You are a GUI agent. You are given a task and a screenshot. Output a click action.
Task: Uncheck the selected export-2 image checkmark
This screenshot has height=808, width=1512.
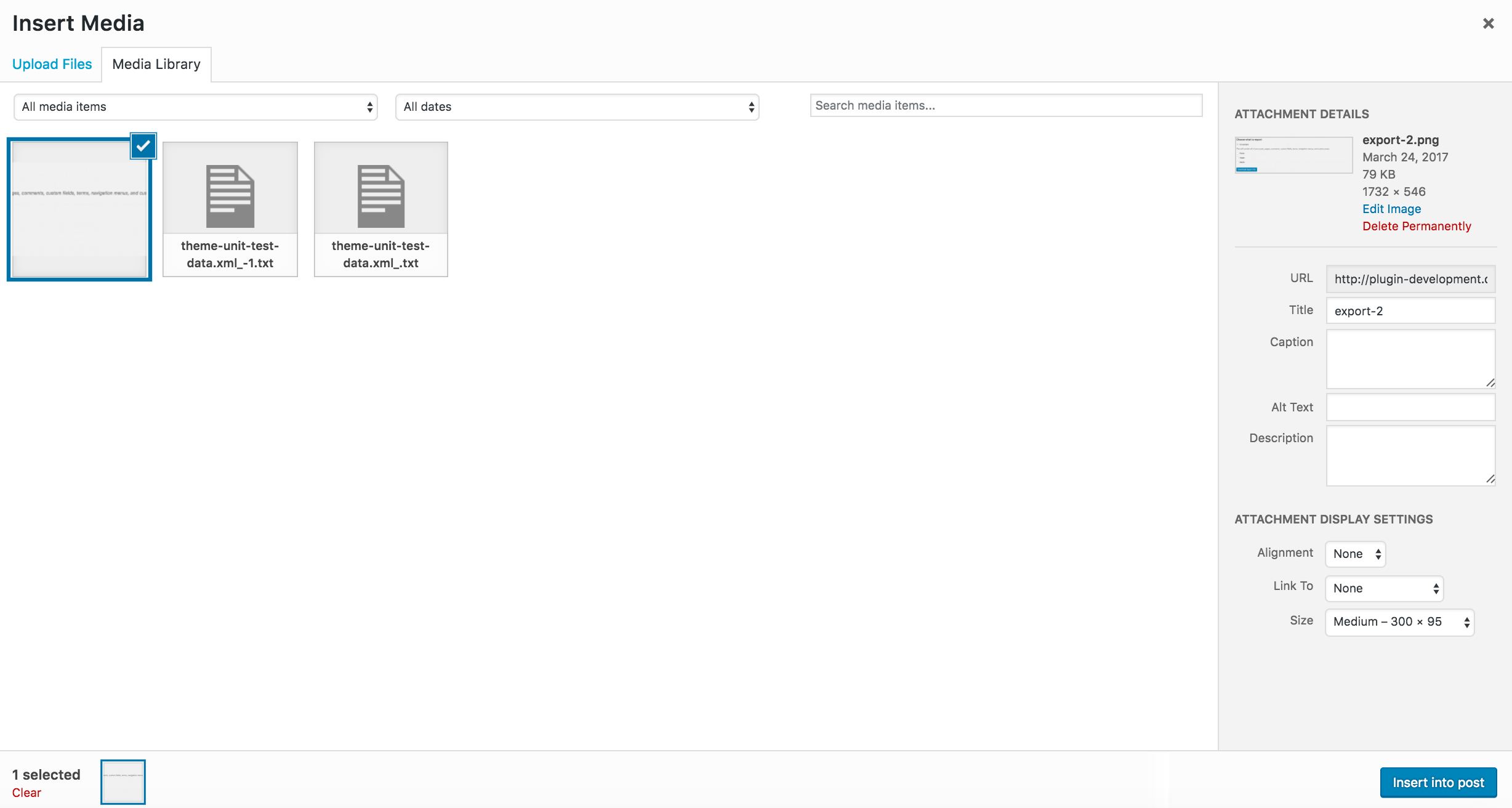[x=143, y=146]
